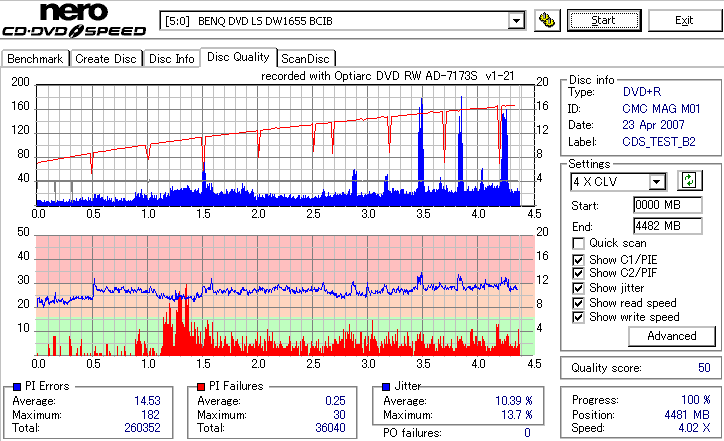Viewport: 724px width, 441px height.
Task: Click the End position 4482 MB field
Action: pyautogui.click(x=668, y=226)
